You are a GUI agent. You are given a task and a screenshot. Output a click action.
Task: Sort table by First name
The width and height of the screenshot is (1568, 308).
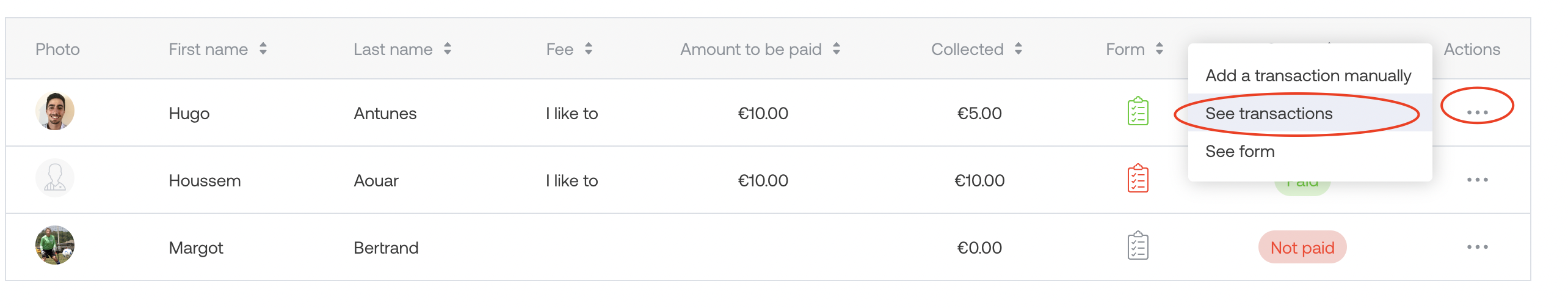(263, 49)
